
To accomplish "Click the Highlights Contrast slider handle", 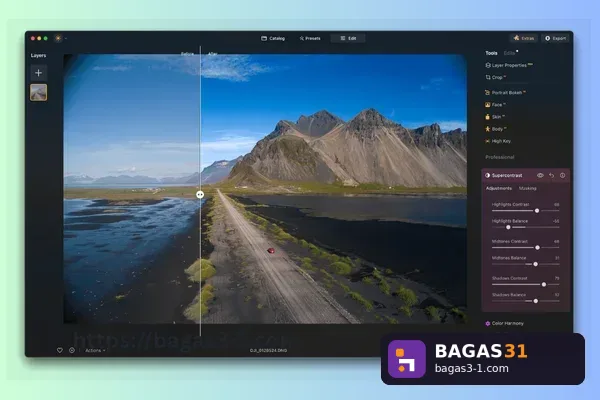I will click(537, 211).
